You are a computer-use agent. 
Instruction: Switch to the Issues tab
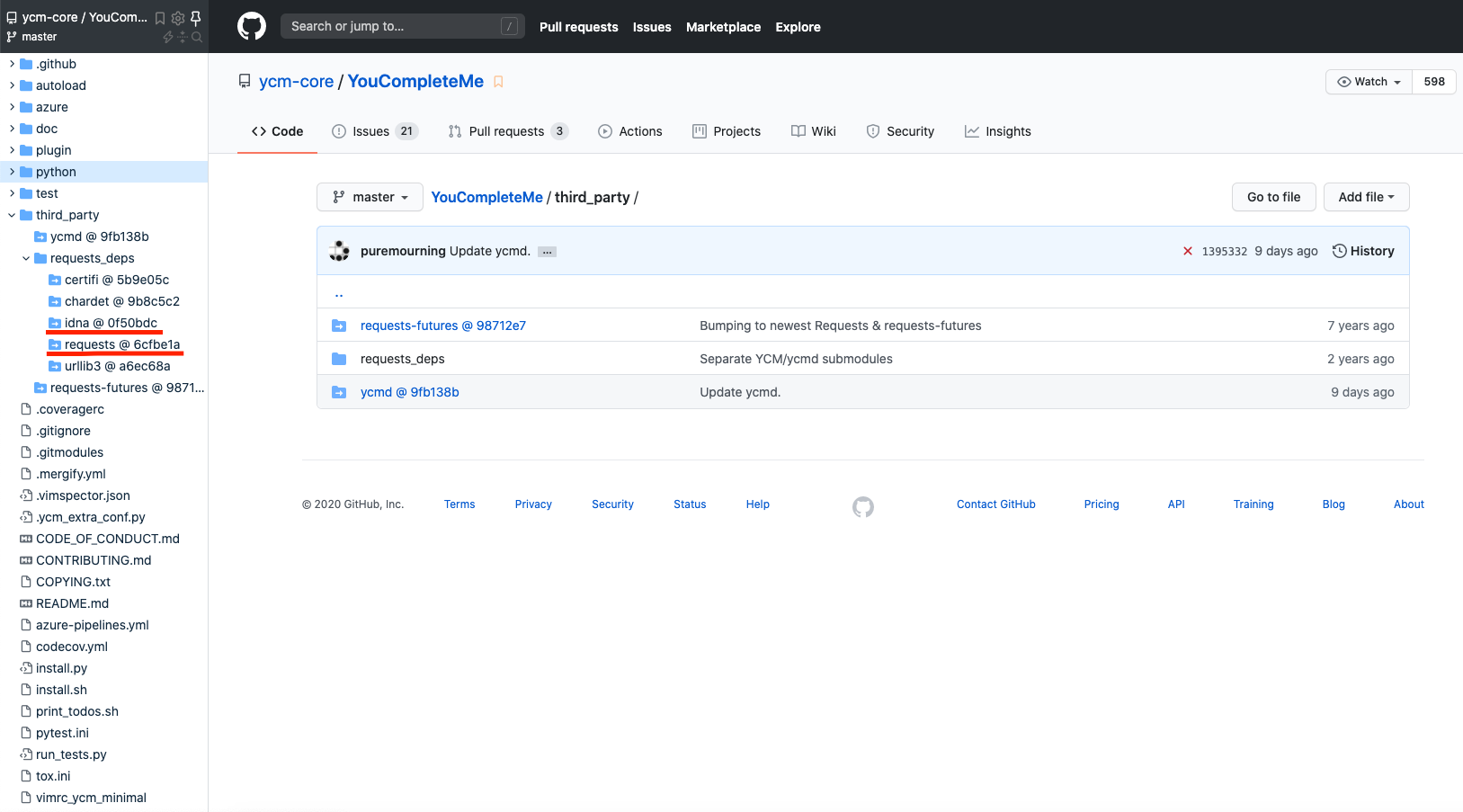375,131
